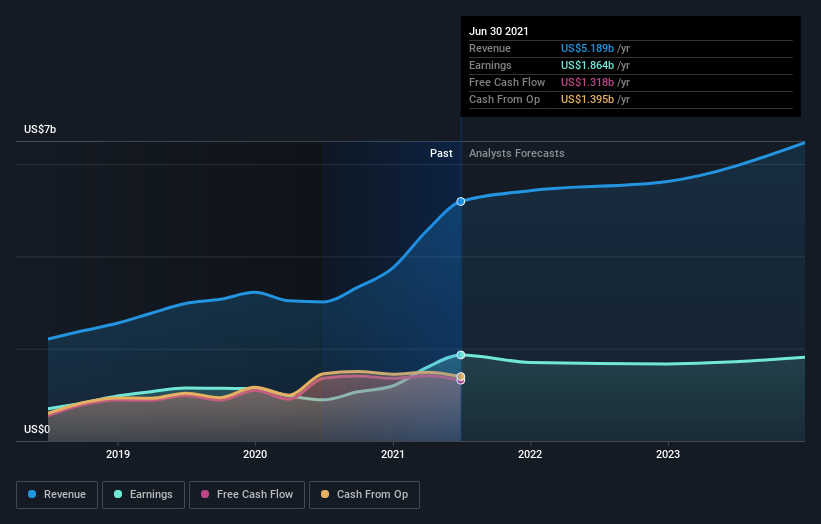Click the Past section label
Viewport: 821px width, 524px height.
(x=441, y=153)
